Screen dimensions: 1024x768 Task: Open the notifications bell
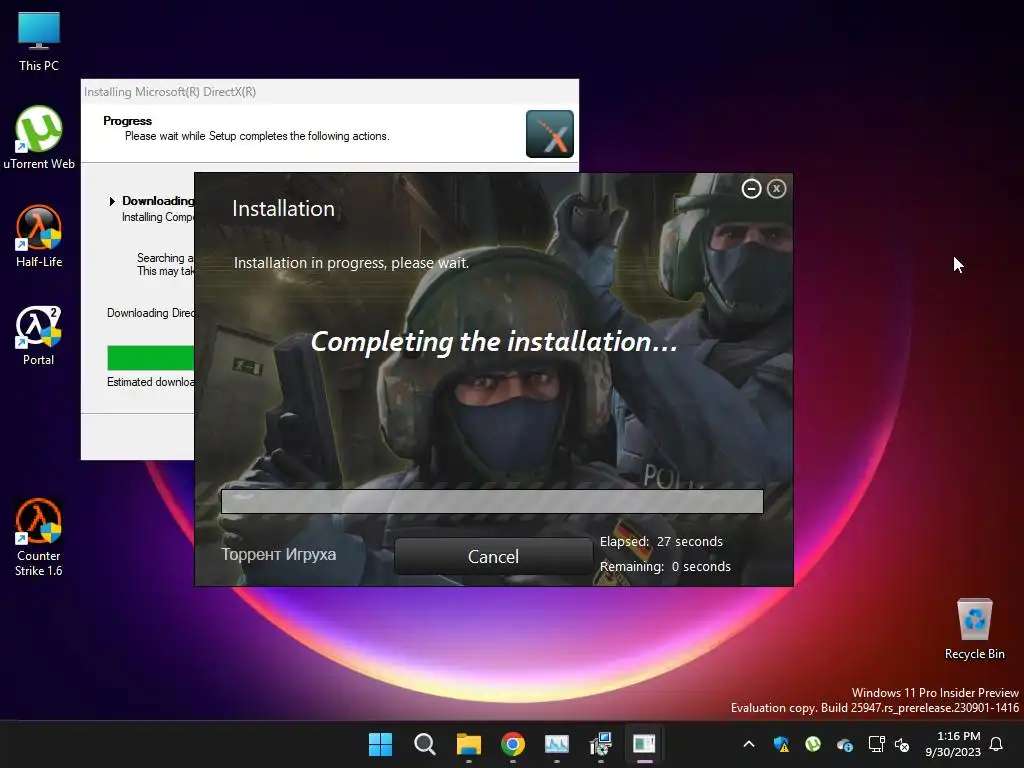coord(996,744)
